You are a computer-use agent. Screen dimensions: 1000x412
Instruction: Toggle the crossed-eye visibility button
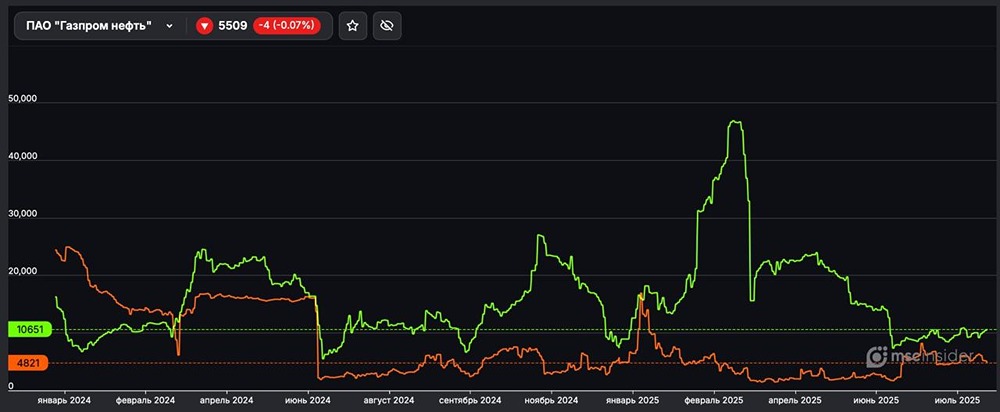point(387,26)
